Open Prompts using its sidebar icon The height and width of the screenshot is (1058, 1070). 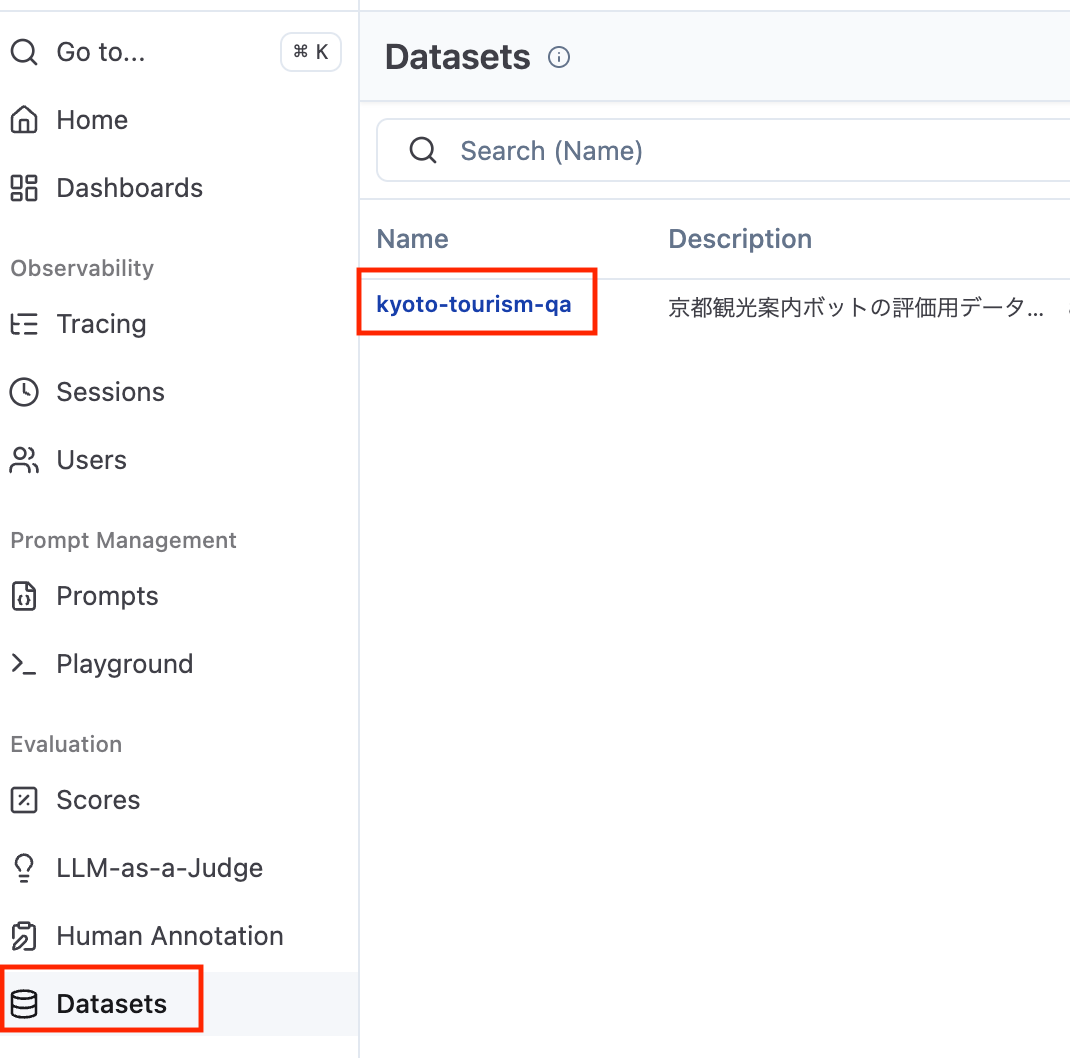pyautogui.click(x=23, y=595)
